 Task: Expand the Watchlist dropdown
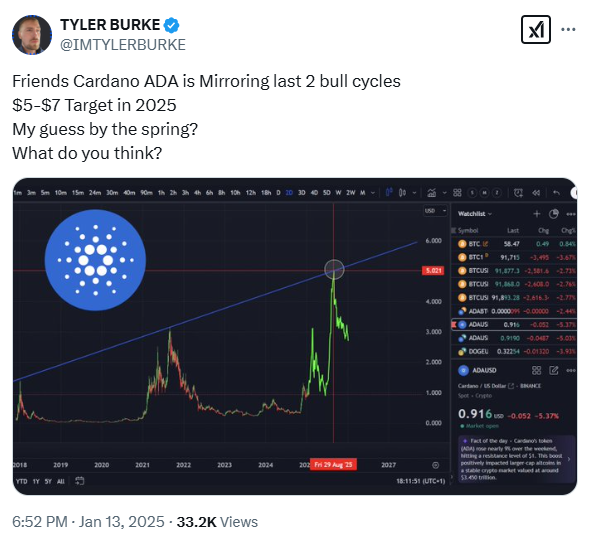[475, 214]
